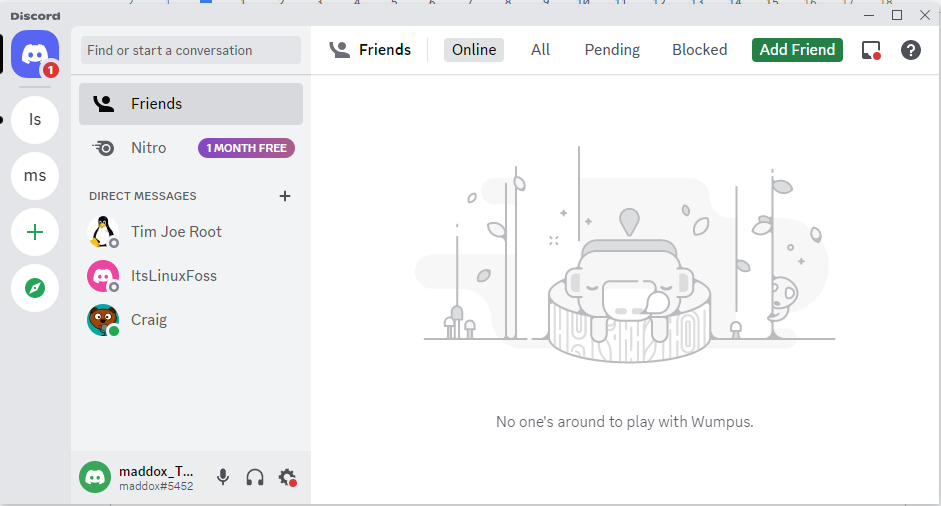Open ItsLinuxFoss direct message
The height and width of the screenshot is (506, 941).
pos(191,276)
